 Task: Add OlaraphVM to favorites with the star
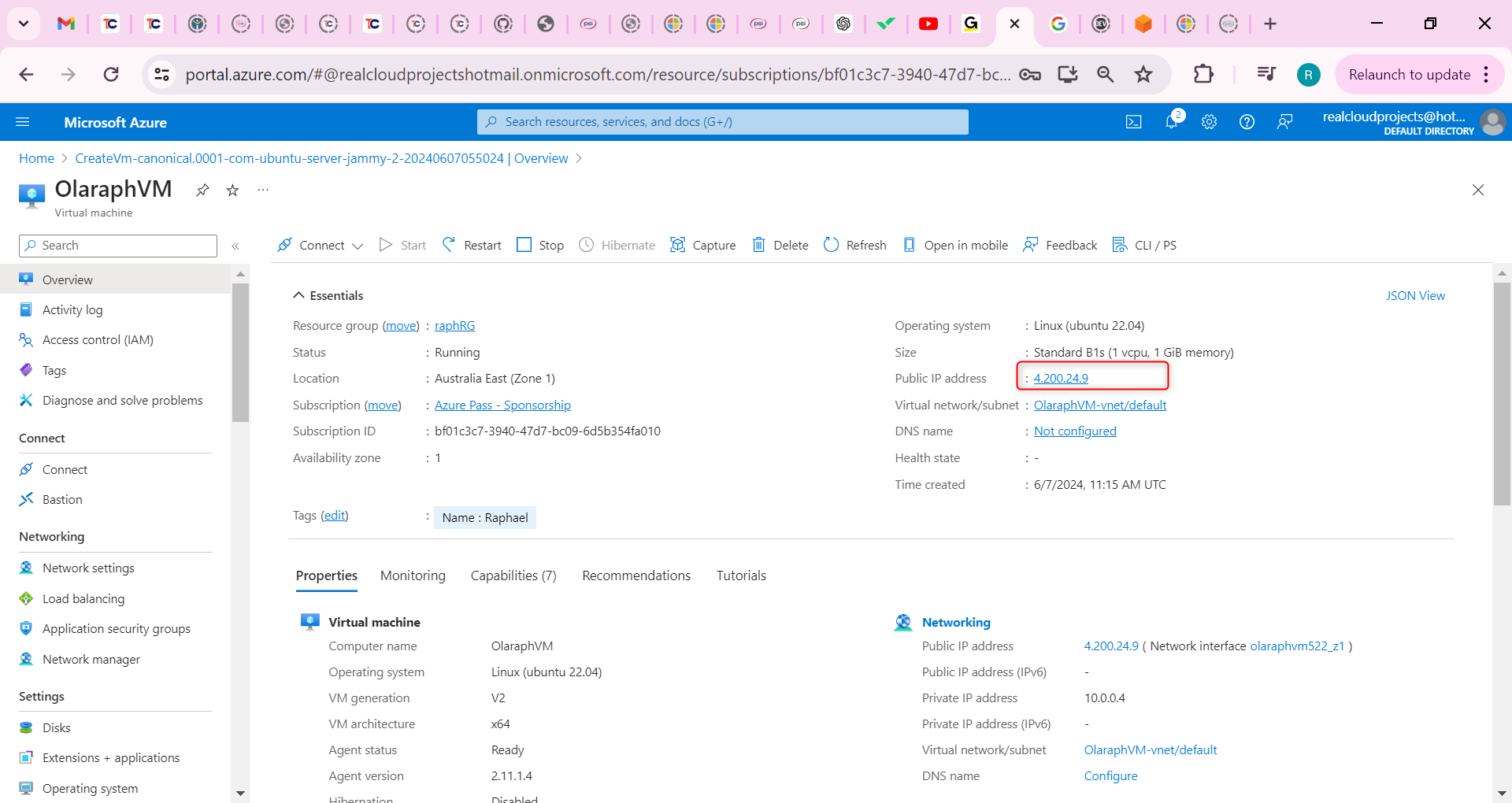tap(232, 190)
